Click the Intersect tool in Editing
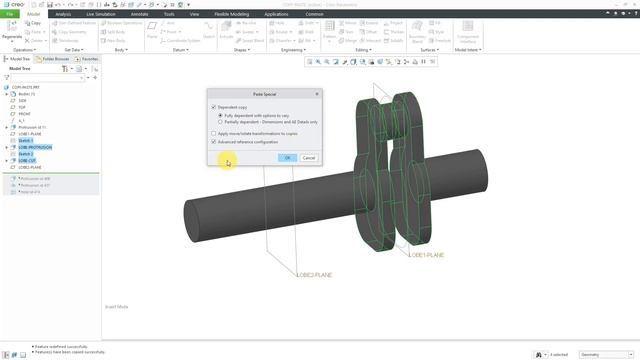The width and height of the screenshot is (640, 360). pyautogui.click(x=370, y=40)
